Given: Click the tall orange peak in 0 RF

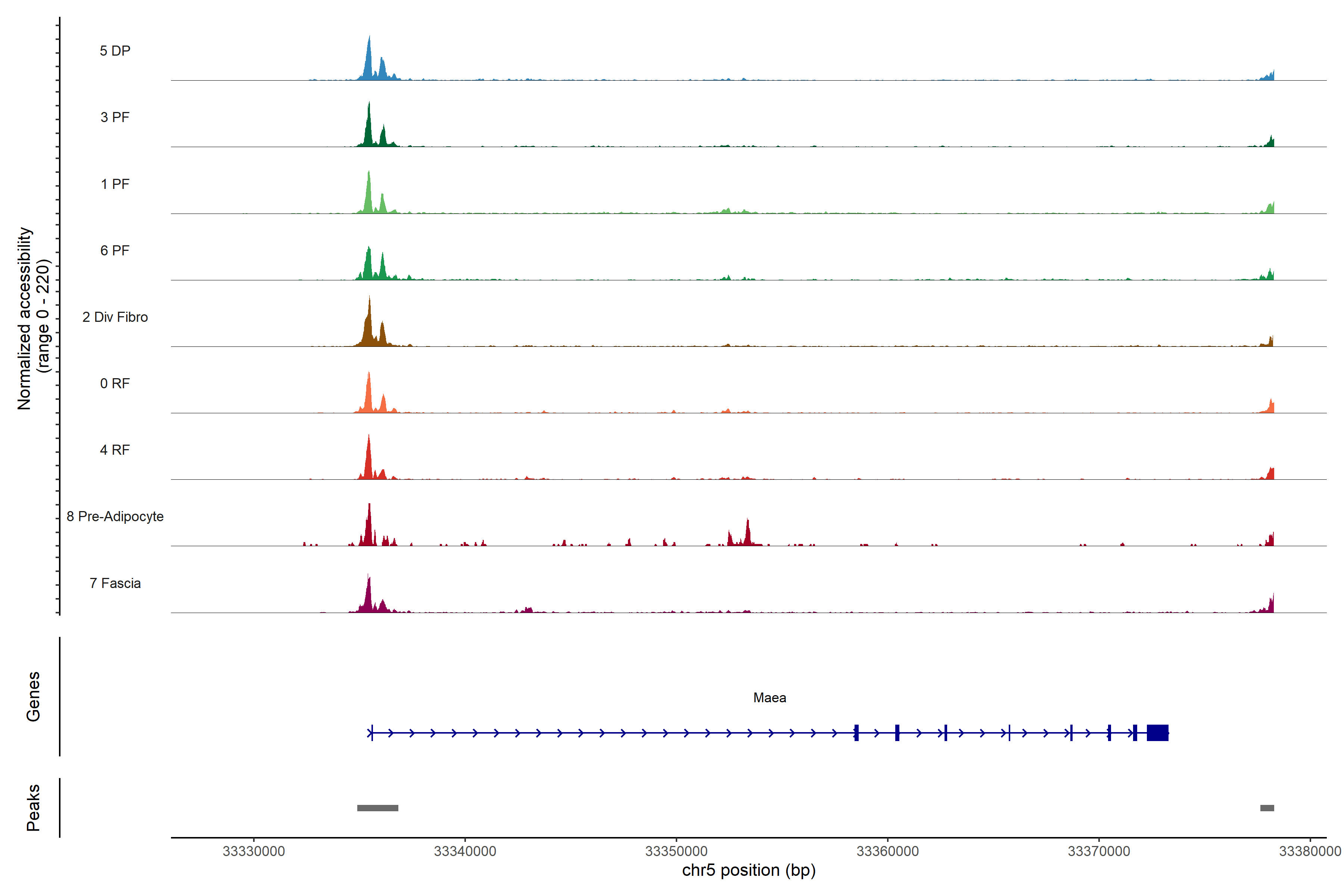Looking at the screenshot, I should [x=369, y=394].
